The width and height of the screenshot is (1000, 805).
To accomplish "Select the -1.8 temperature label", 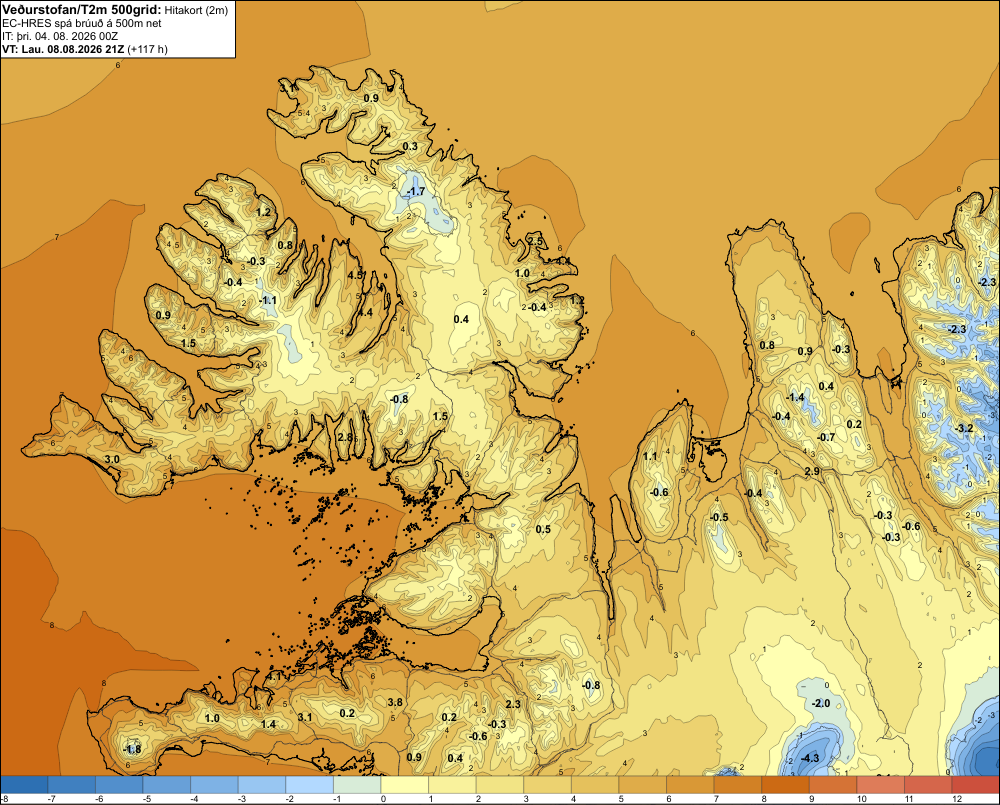I will 131,749.
